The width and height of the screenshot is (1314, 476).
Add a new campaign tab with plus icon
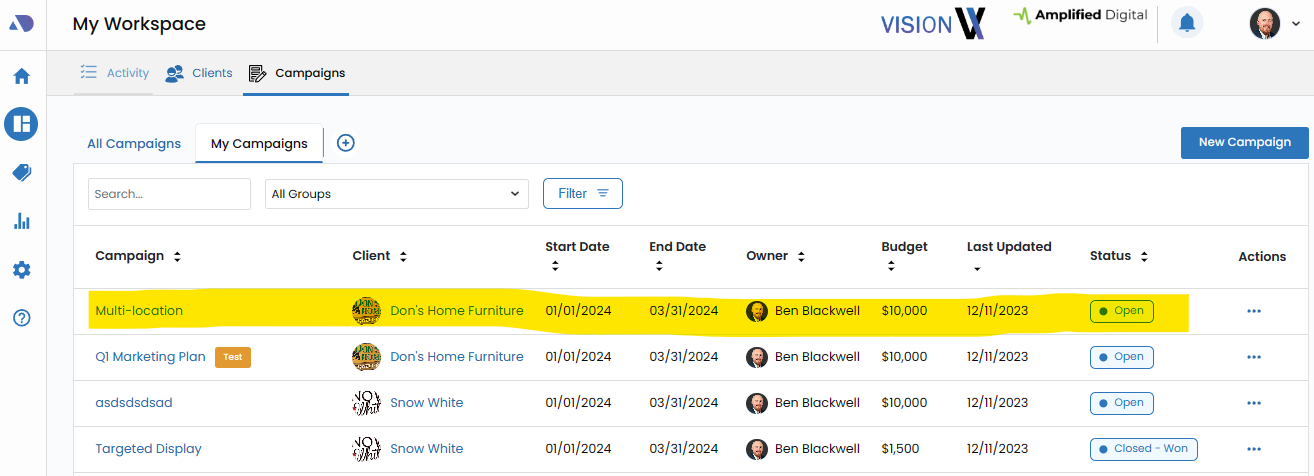(x=345, y=143)
